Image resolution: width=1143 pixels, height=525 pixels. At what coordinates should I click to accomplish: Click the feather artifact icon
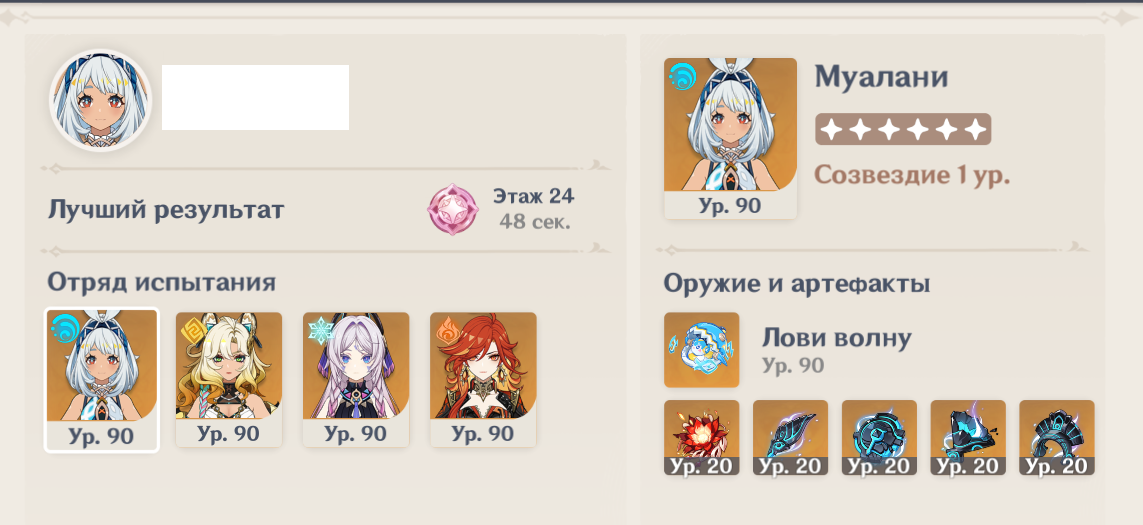click(790, 438)
